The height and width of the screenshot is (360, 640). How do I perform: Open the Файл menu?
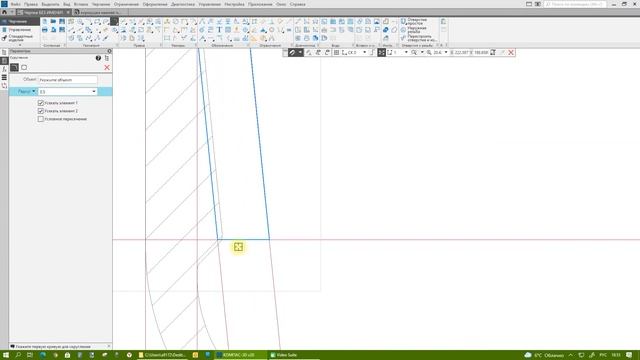pos(16,4)
